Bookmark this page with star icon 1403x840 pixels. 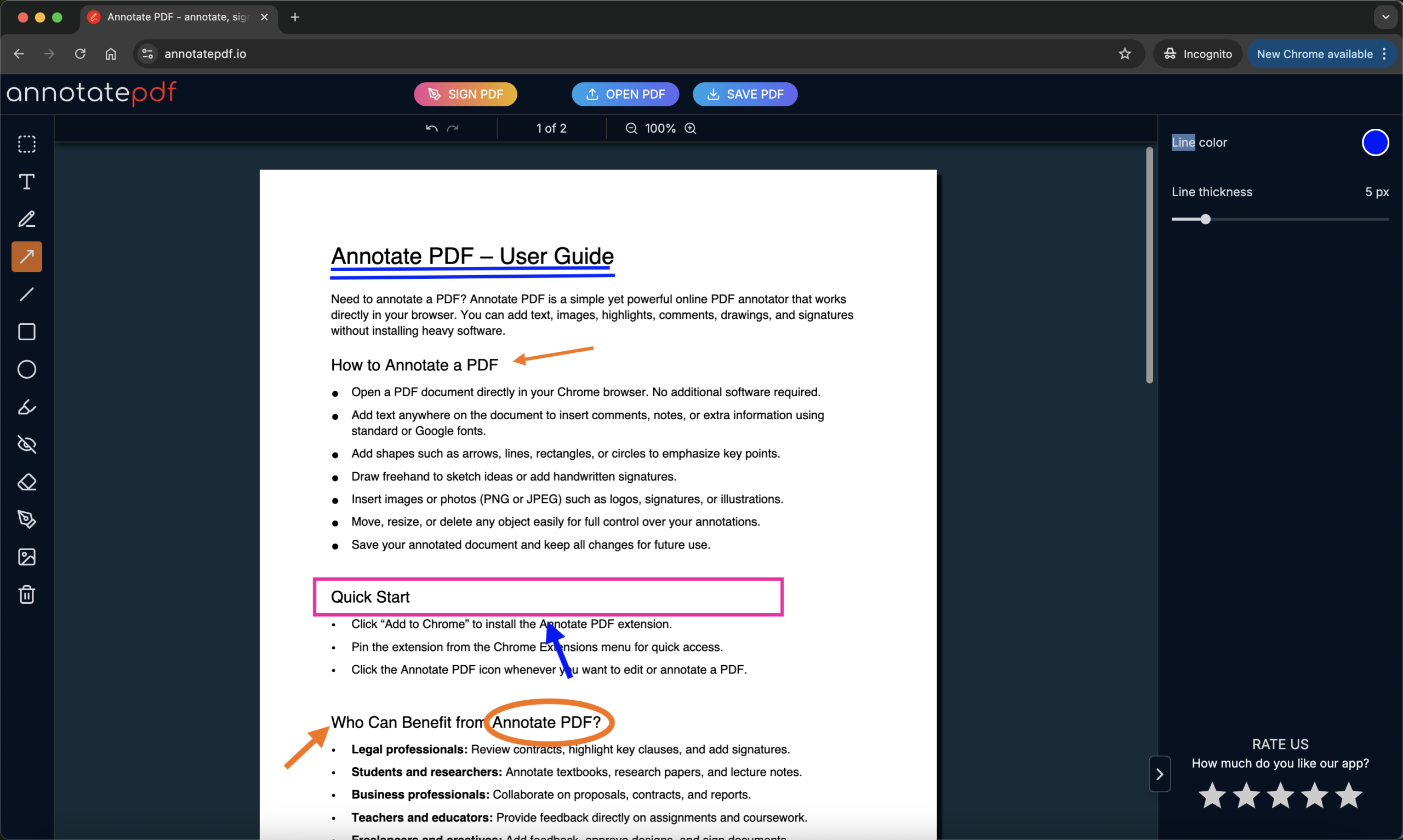click(1125, 54)
